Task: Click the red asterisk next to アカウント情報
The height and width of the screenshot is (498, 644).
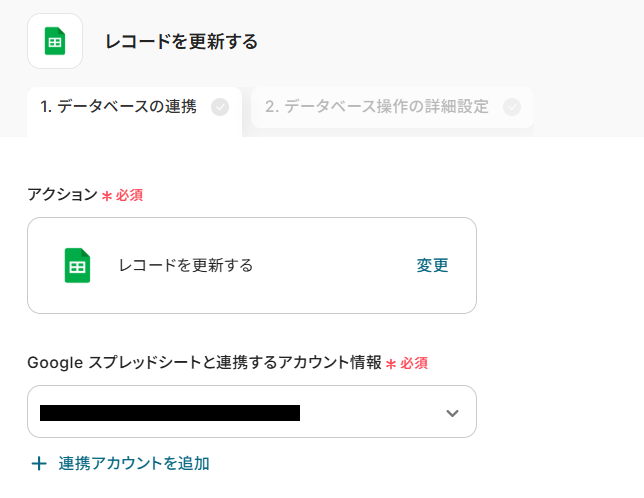Action: [x=392, y=364]
